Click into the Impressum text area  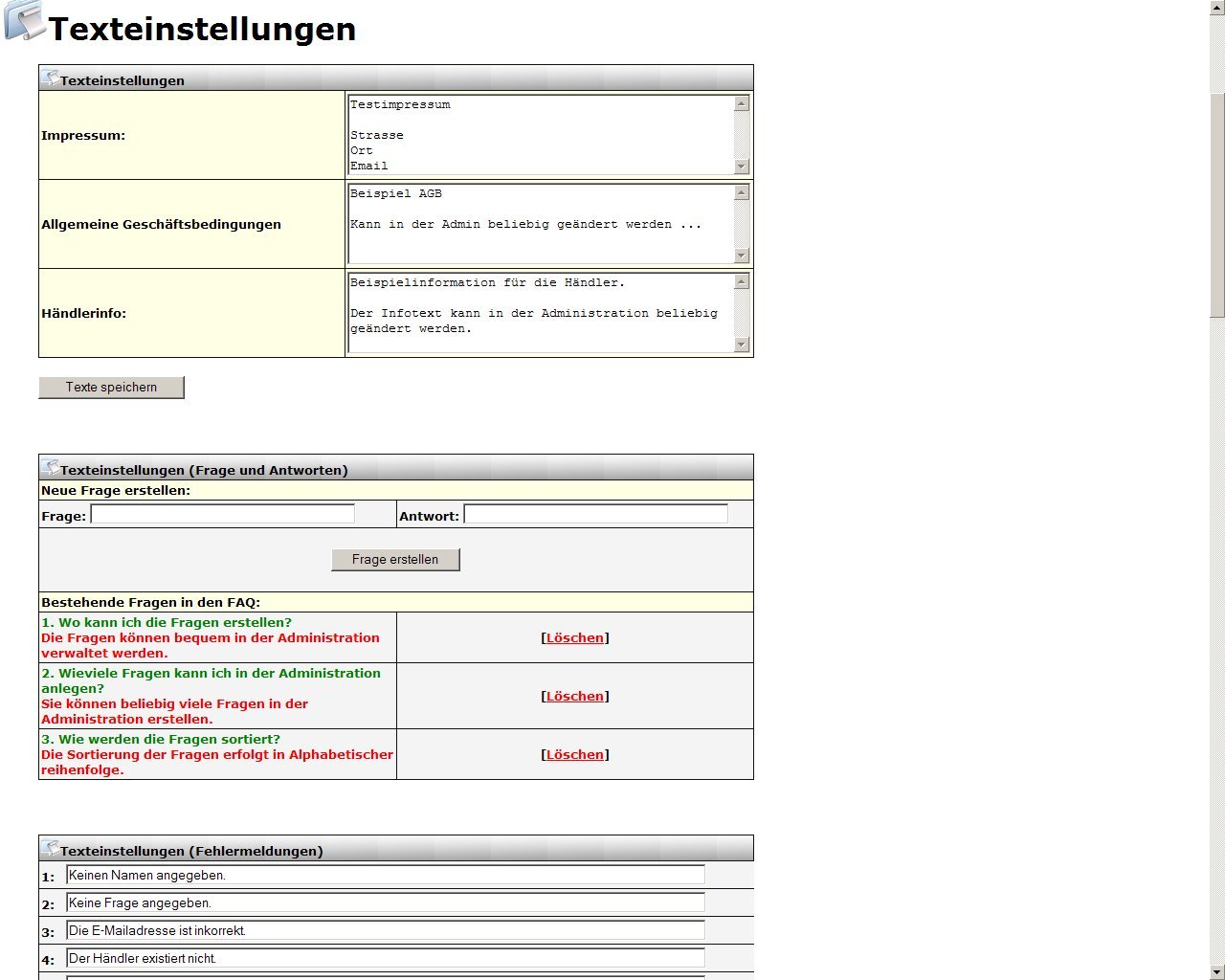pyautogui.click(x=540, y=135)
